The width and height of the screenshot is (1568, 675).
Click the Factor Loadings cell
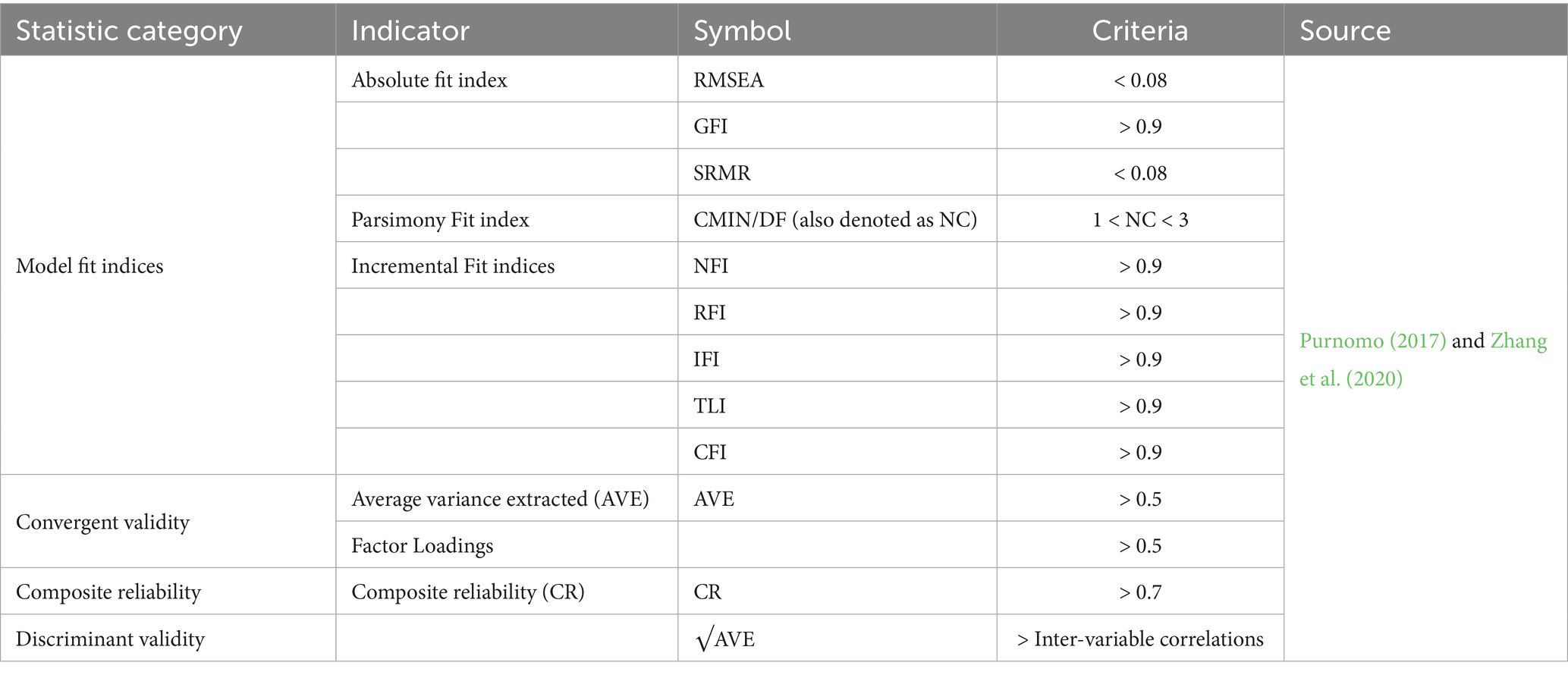tap(422, 546)
